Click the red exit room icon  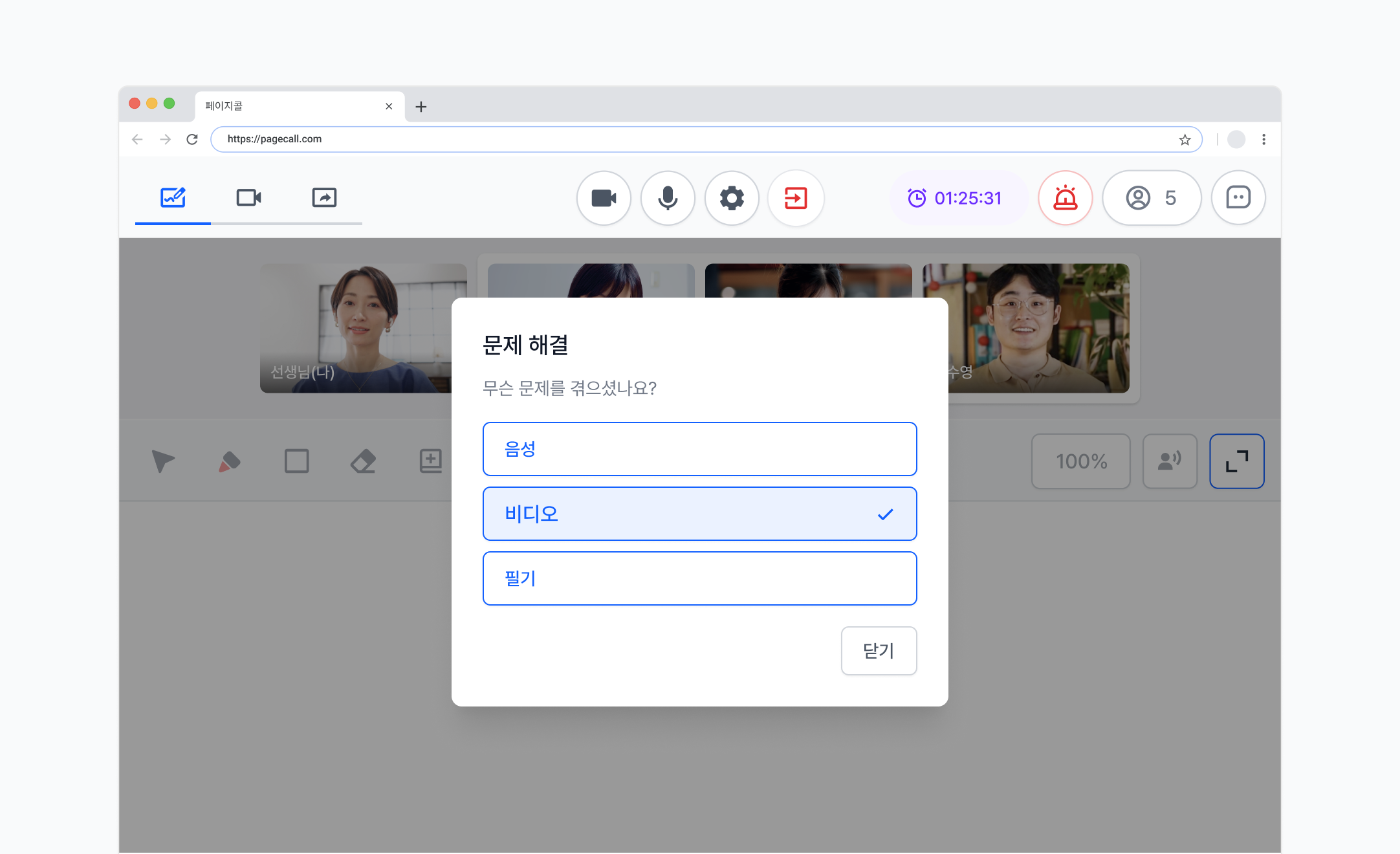pos(796,198)
